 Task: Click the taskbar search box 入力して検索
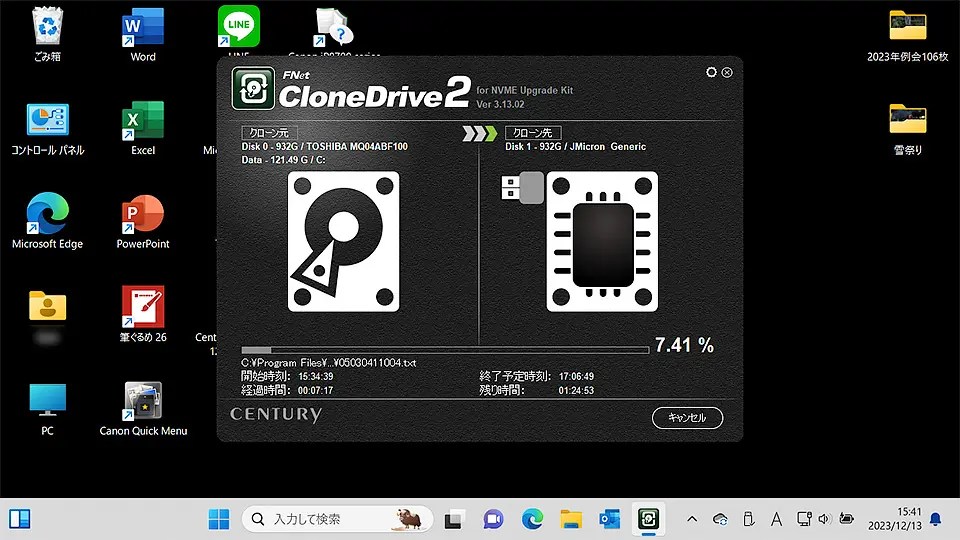click(337, 519)
